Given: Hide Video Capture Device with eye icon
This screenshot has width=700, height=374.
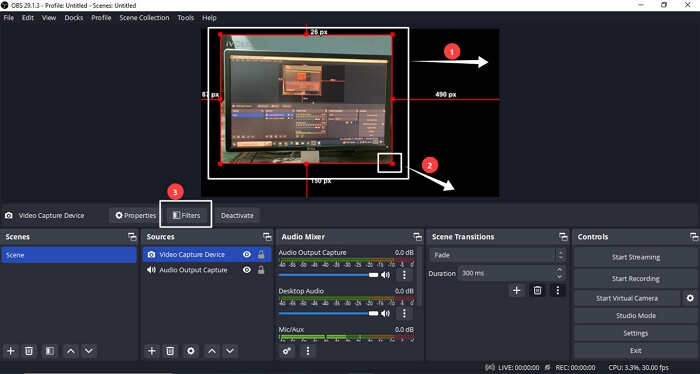Looking at the screenshot, I should pos(246,254).
